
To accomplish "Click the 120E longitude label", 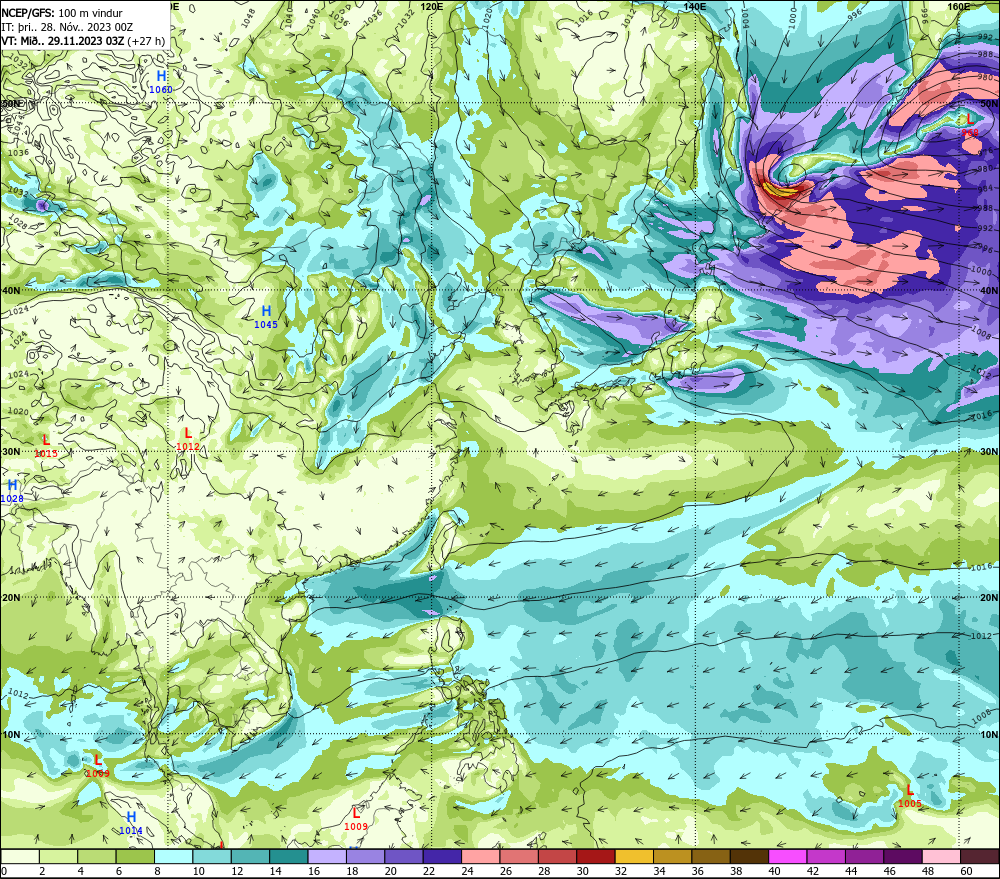I will coord(432,6).
